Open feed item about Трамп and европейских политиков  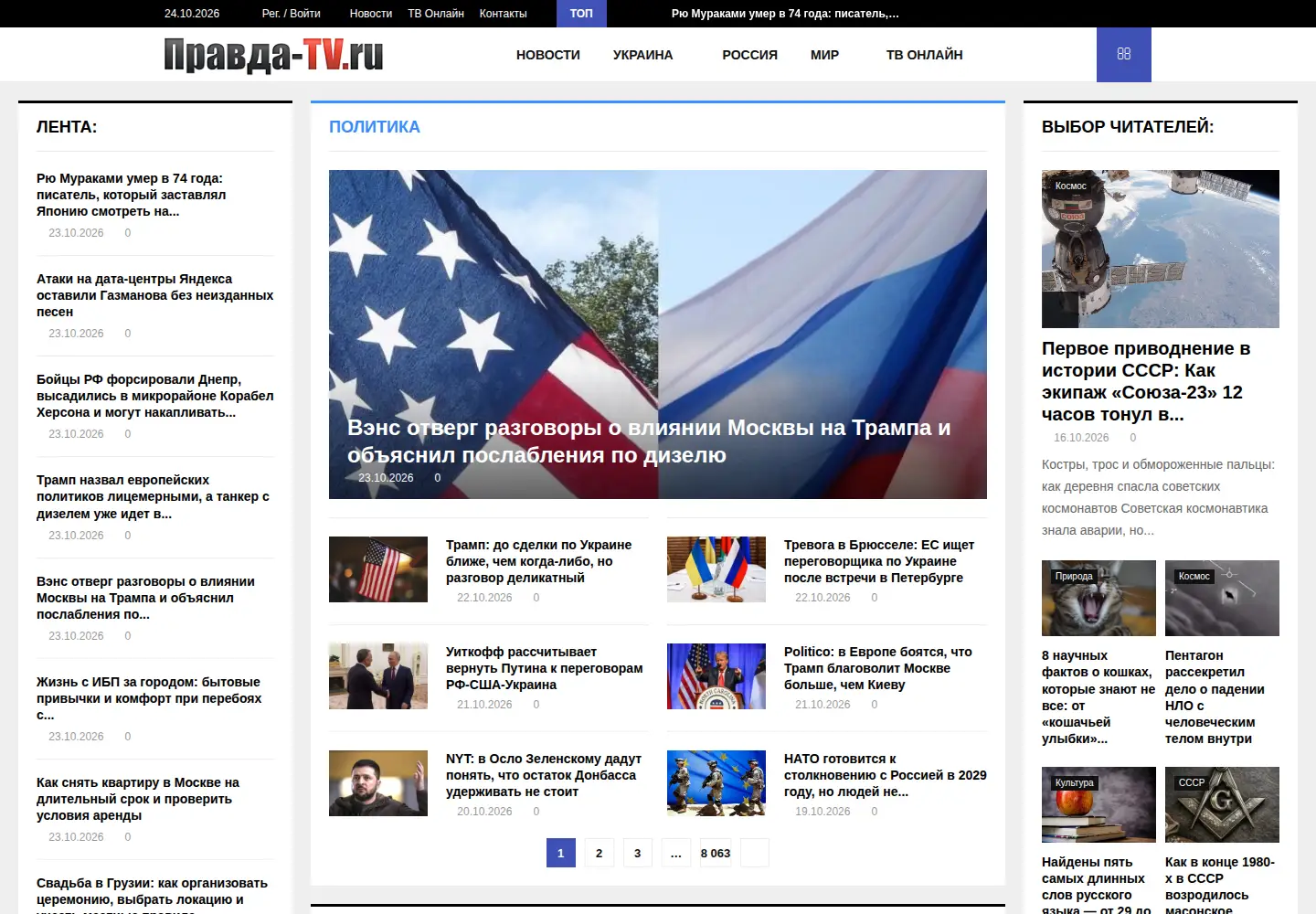[x=154, y=496]
